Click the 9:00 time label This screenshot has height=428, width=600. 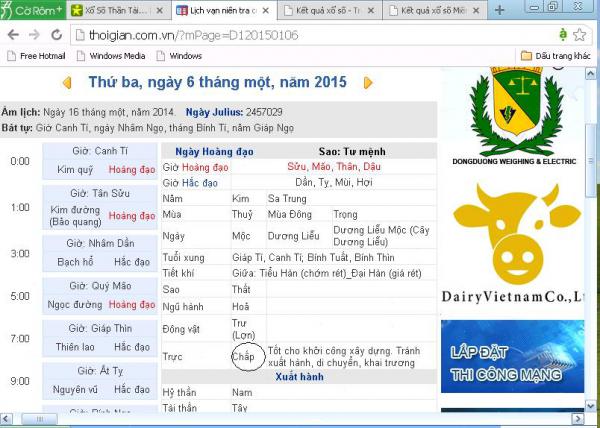(20, 381)
